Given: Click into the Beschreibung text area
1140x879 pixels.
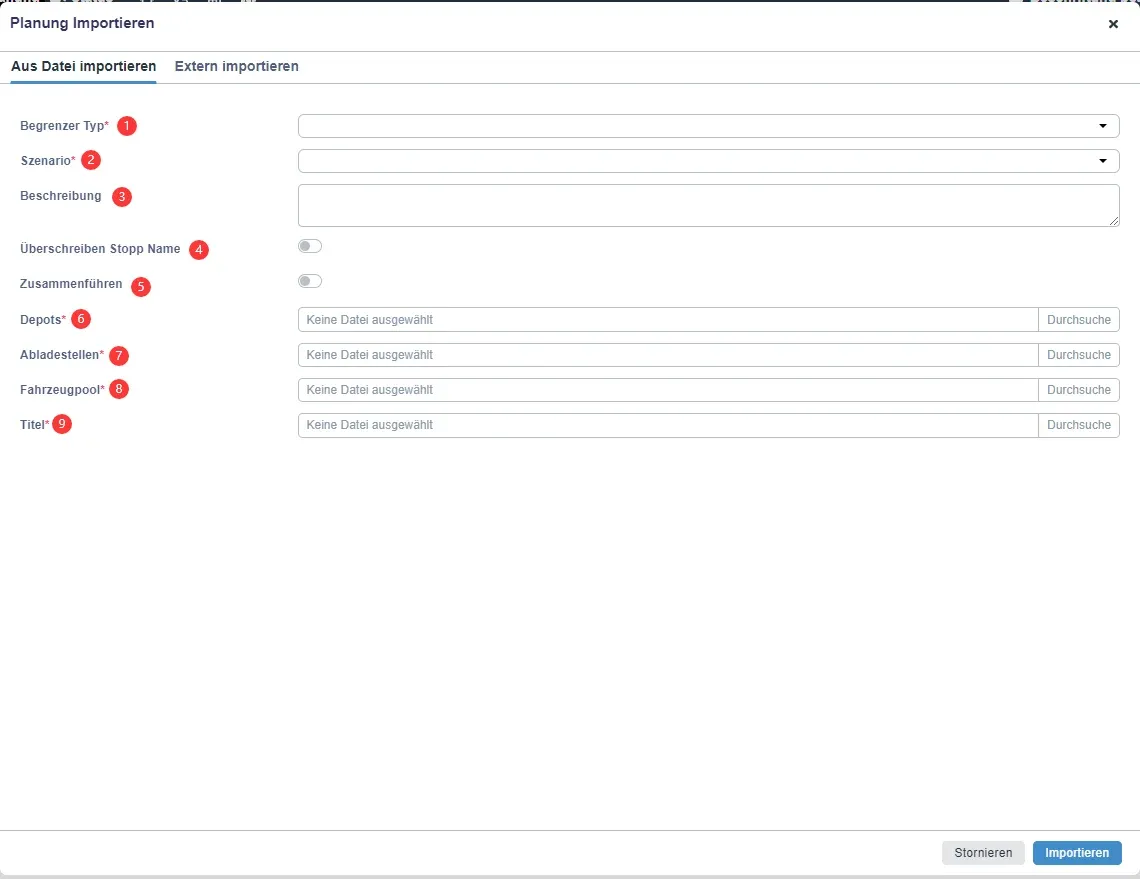Looking at the screenshot, I should (x=708, y=205).
